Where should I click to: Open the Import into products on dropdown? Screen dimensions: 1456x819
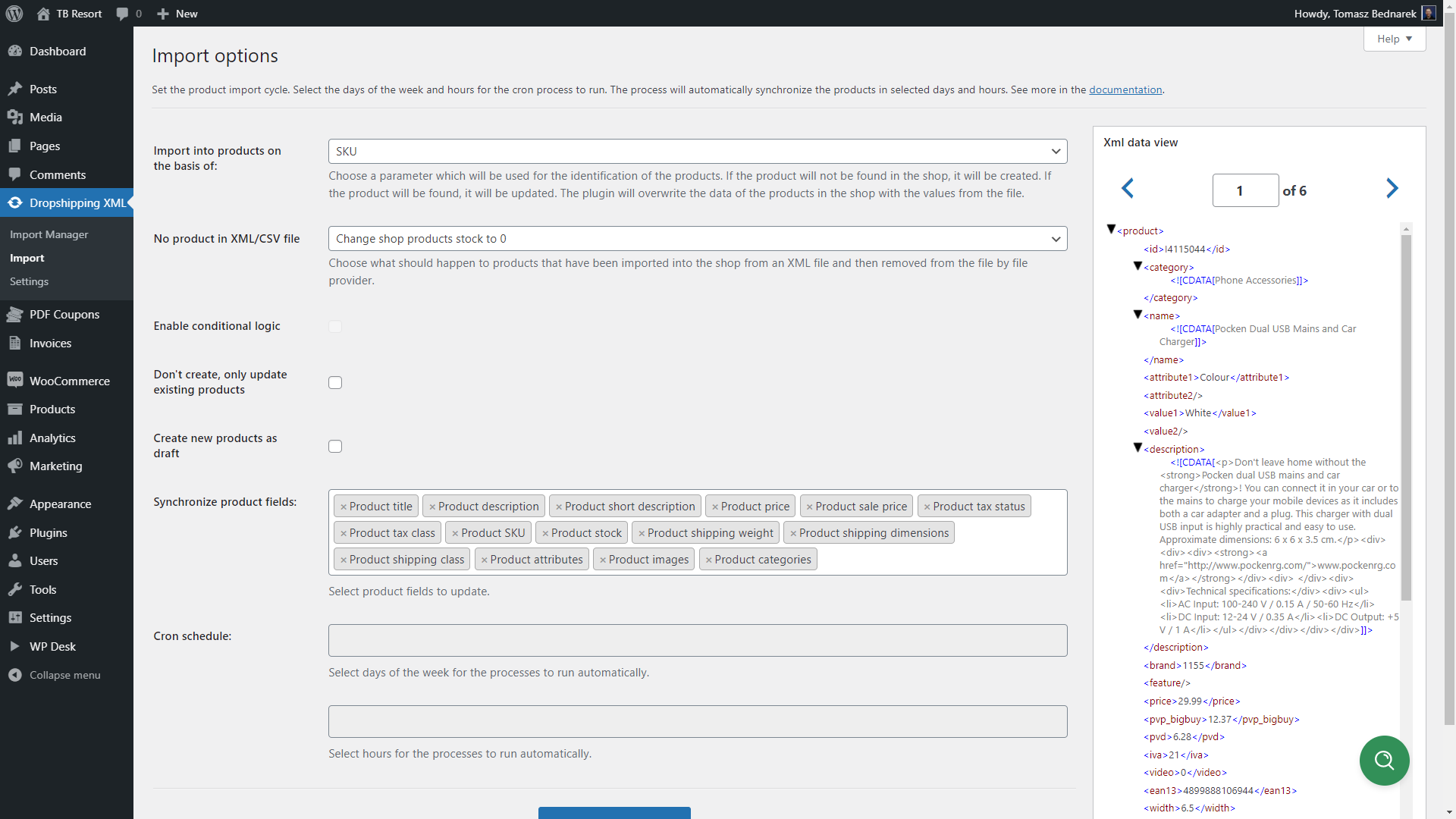(697, 151)
